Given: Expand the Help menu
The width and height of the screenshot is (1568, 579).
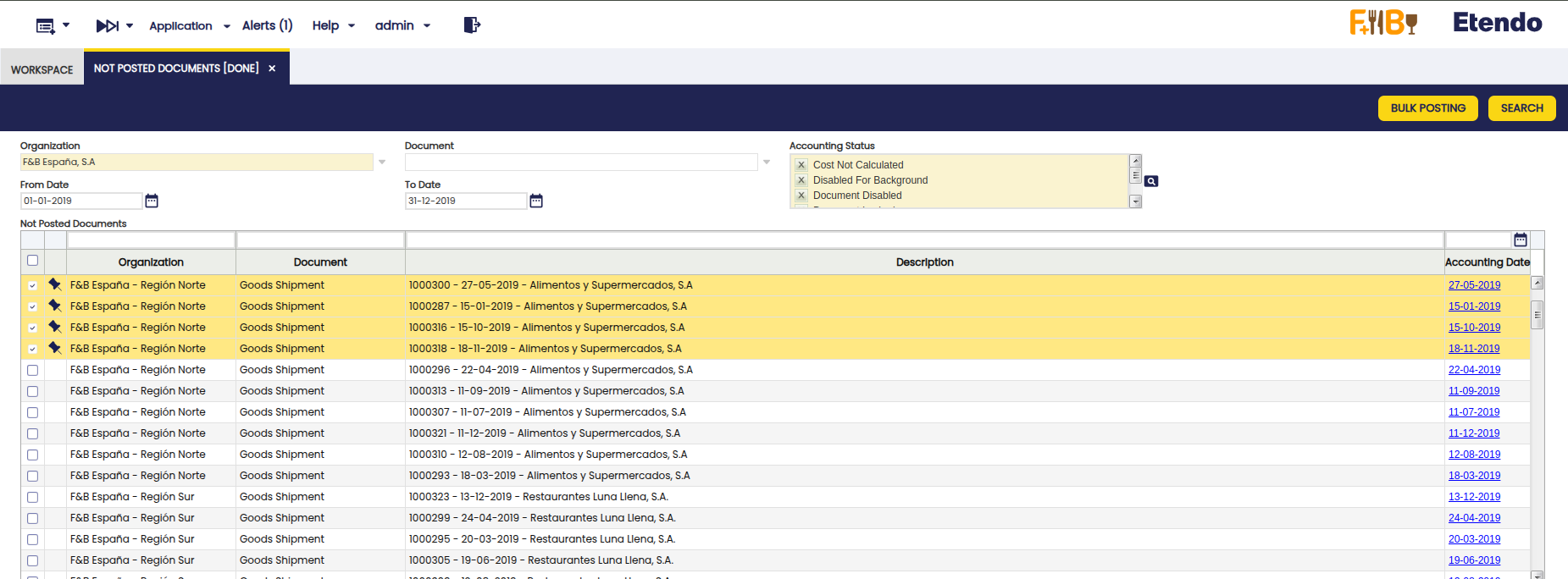Looking at the screenshot, I should pos(333,25).
